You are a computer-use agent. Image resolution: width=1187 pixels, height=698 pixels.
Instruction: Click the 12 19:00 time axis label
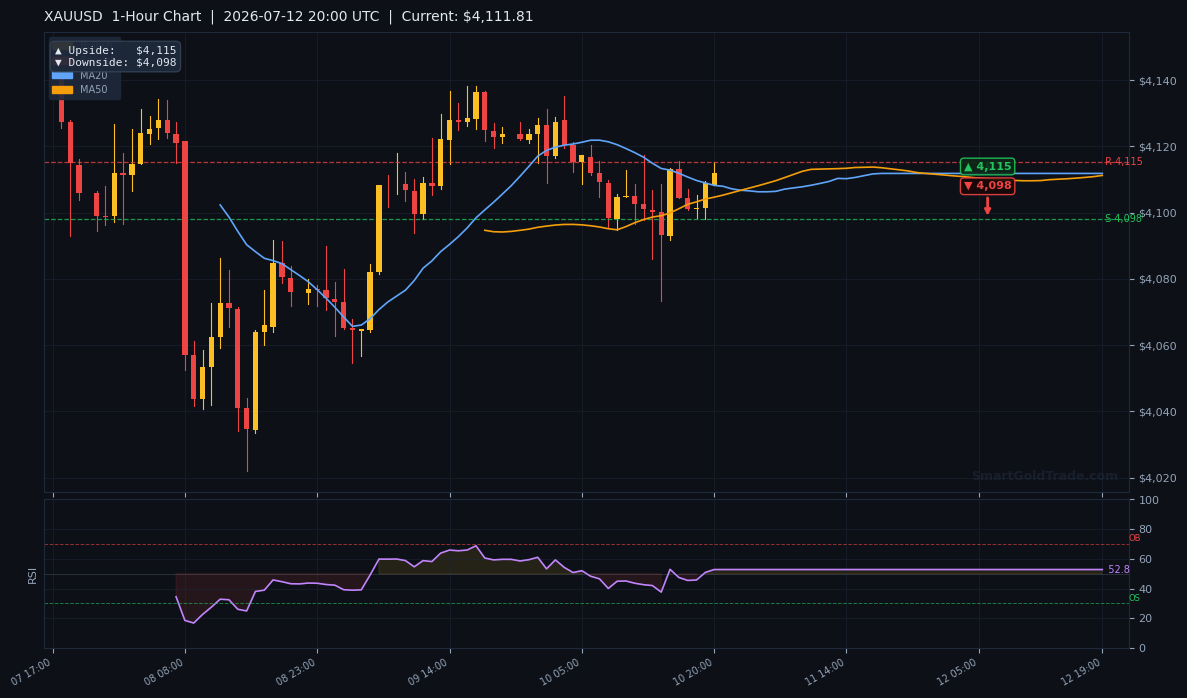[x=1080, y=672]
